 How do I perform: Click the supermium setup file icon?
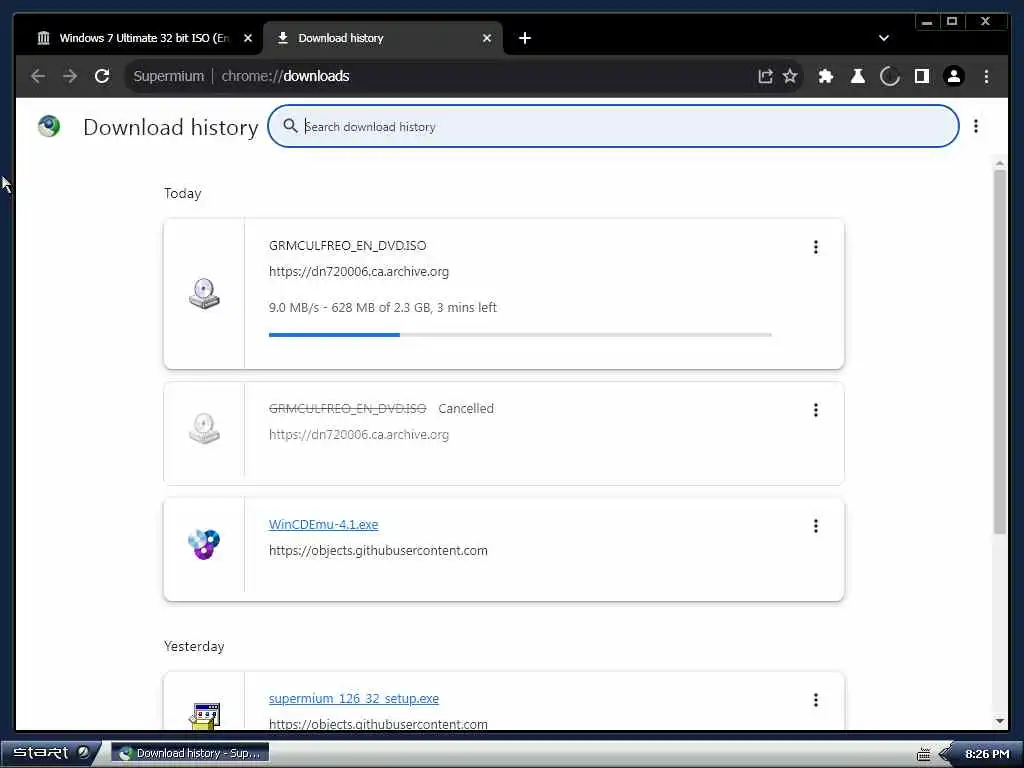[204, 716]
